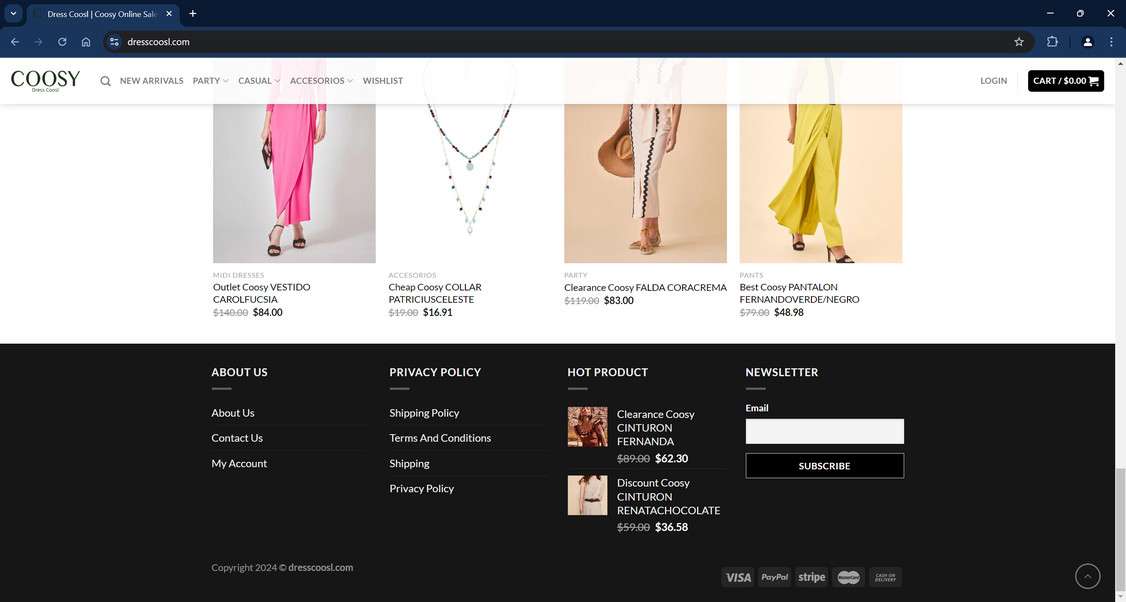Focus the newsletter Email input field
This screenshot has height=602, width=1126.
click(x=824, y=431)
